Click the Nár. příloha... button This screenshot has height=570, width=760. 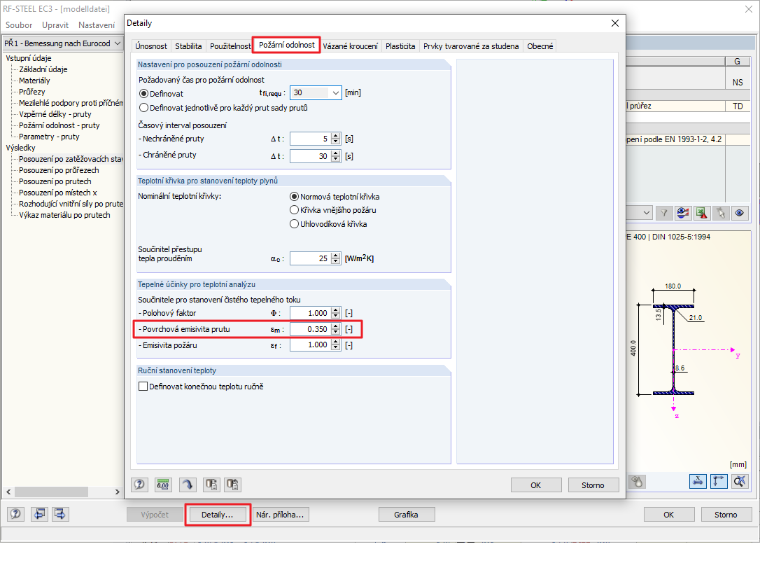coord(280,515)
